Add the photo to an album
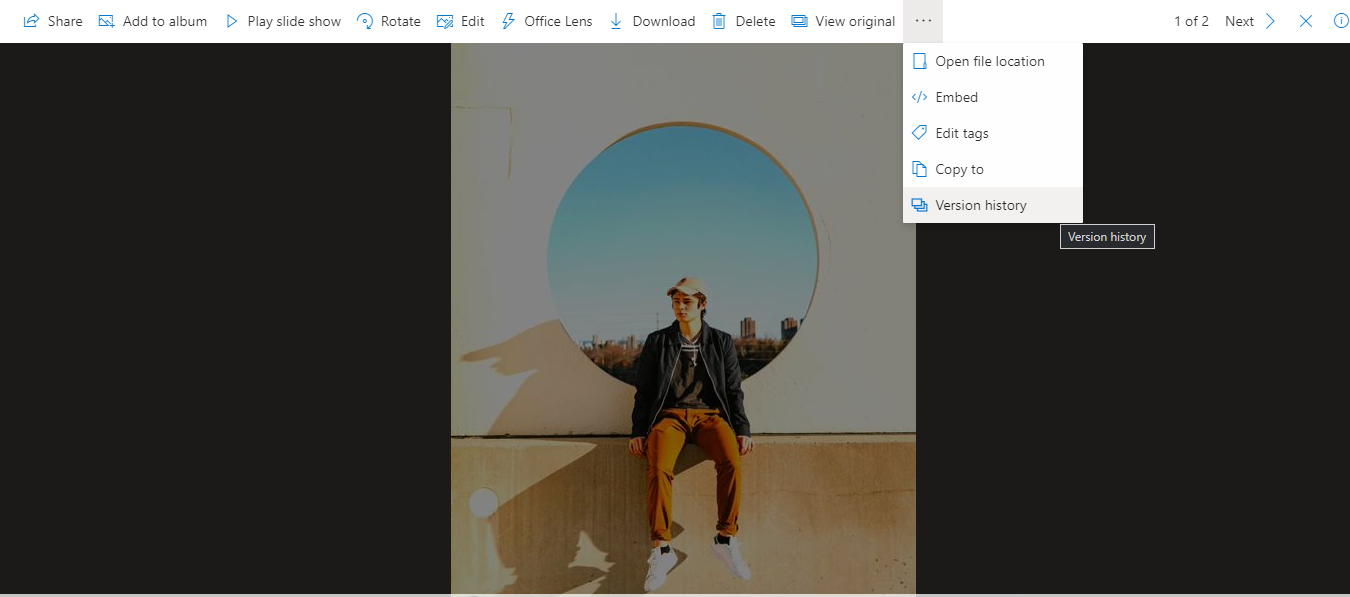 [152, 20]
